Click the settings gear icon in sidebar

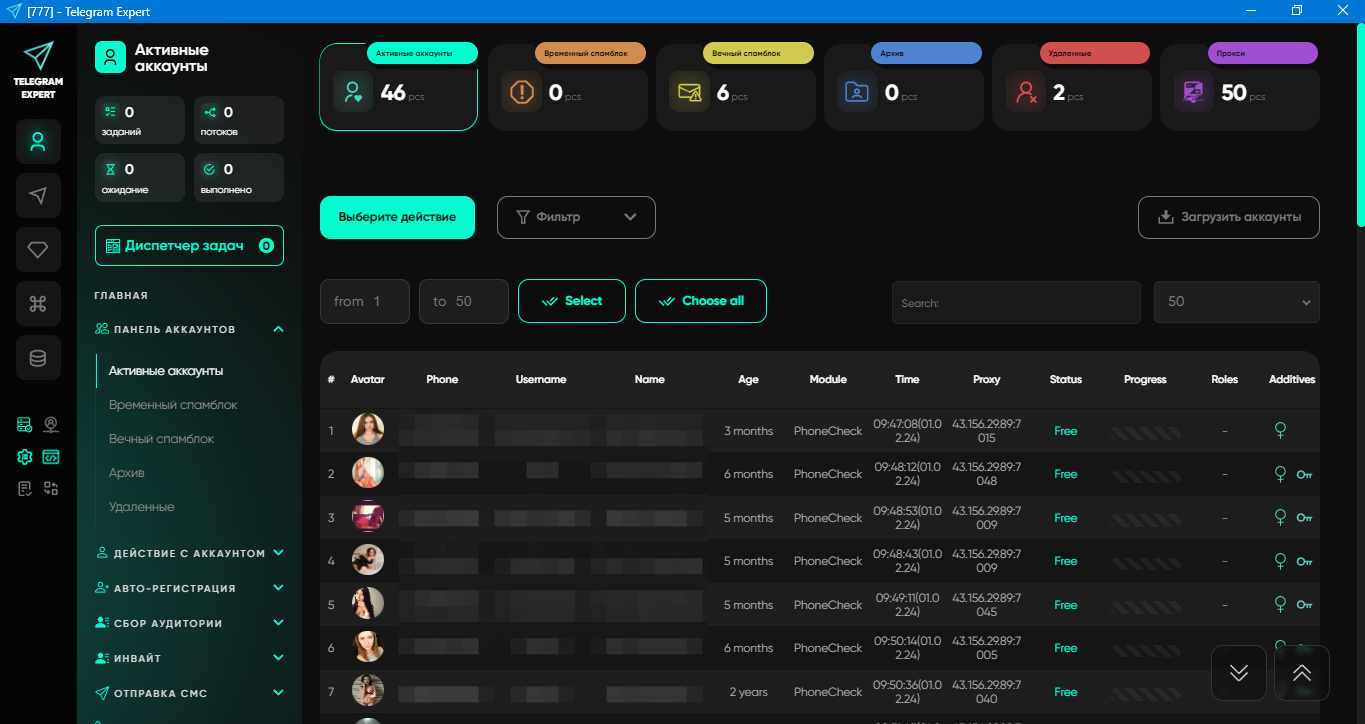tap(25, 457)
